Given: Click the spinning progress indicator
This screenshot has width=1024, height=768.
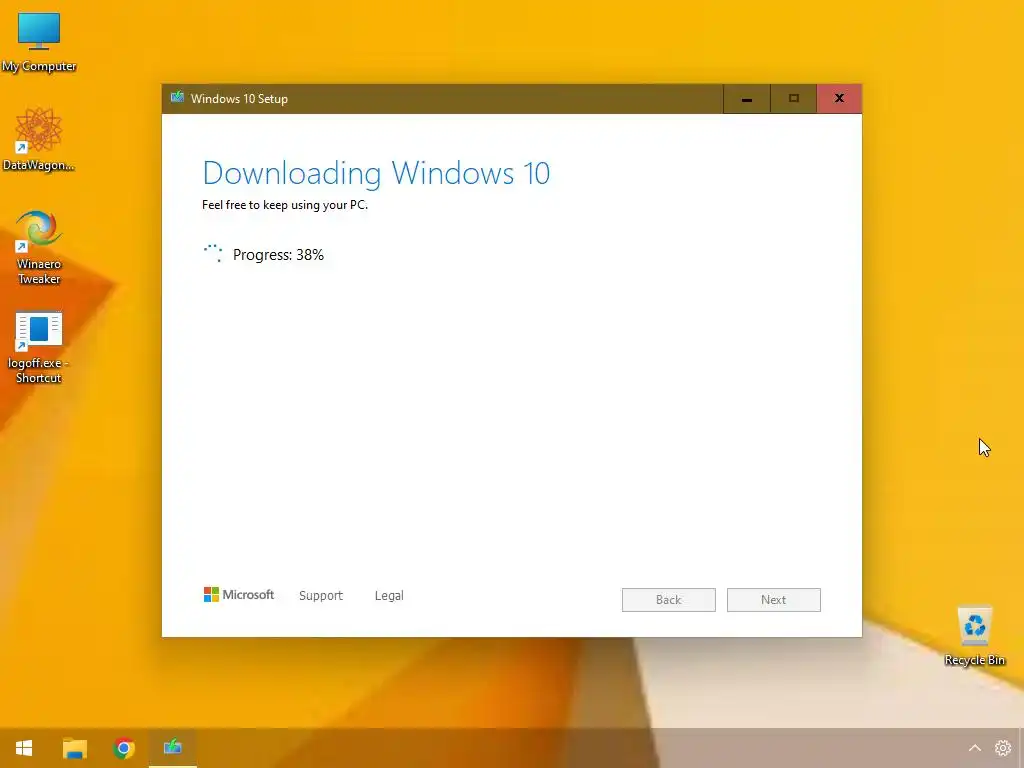Looking at the screenshot, I should click(213, 253).
